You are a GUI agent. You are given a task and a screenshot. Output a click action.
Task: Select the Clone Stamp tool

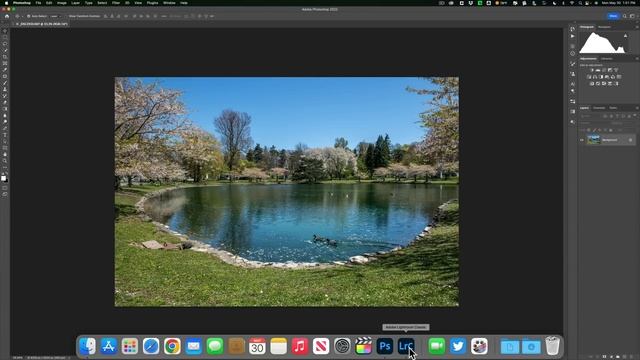coord(5,89)
